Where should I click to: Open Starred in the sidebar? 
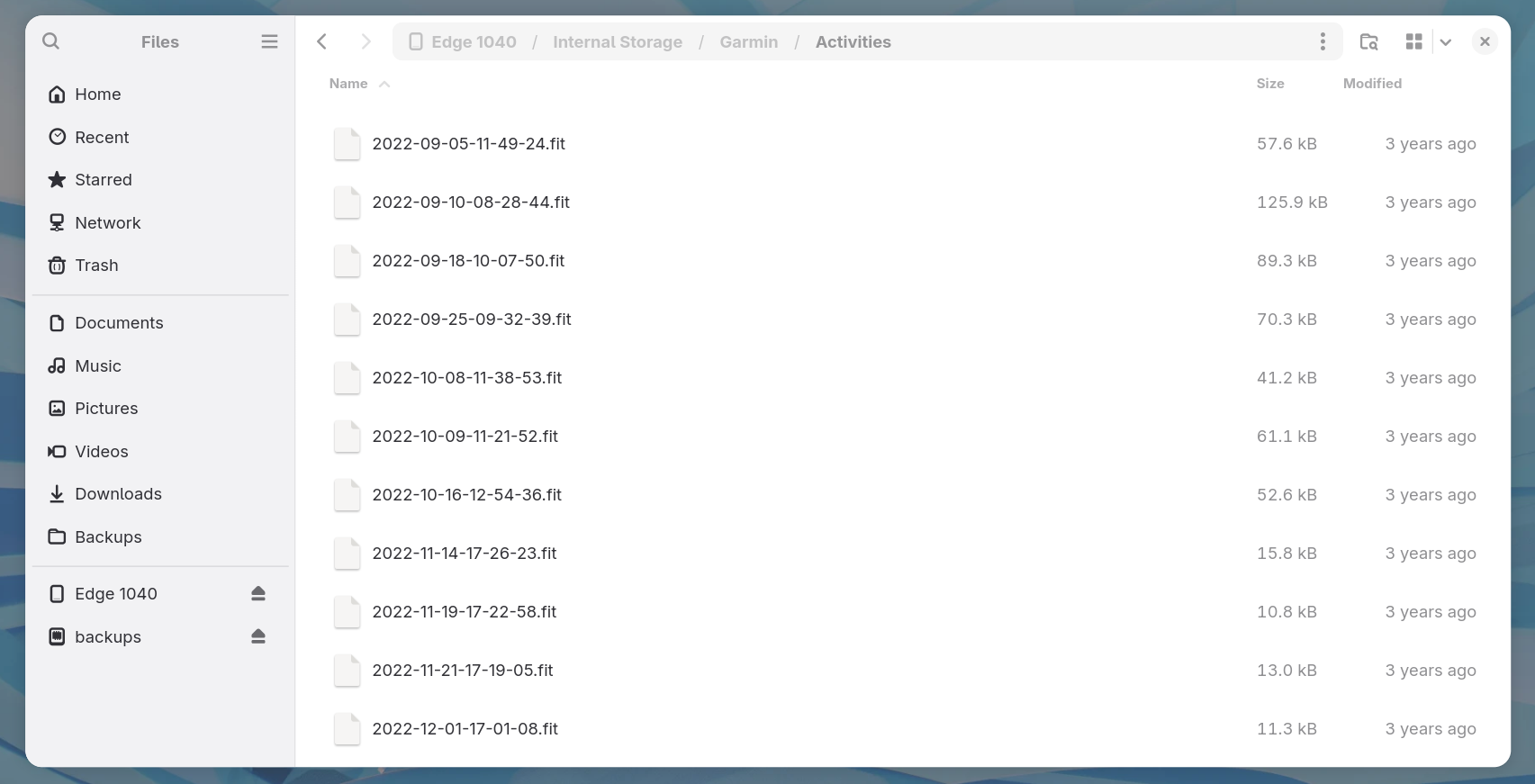pyautogui.click(x=160, y=180)
